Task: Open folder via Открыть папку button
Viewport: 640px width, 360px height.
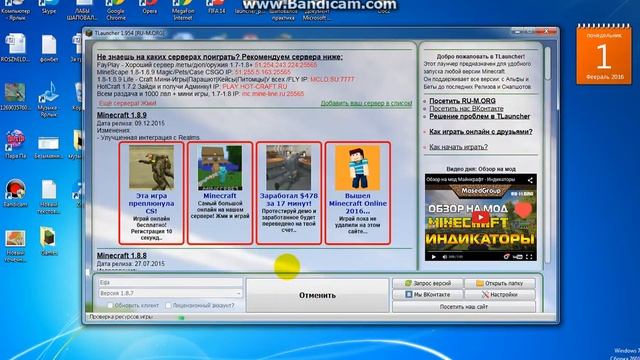Action: pyautogui.click(x=500, y=283)
